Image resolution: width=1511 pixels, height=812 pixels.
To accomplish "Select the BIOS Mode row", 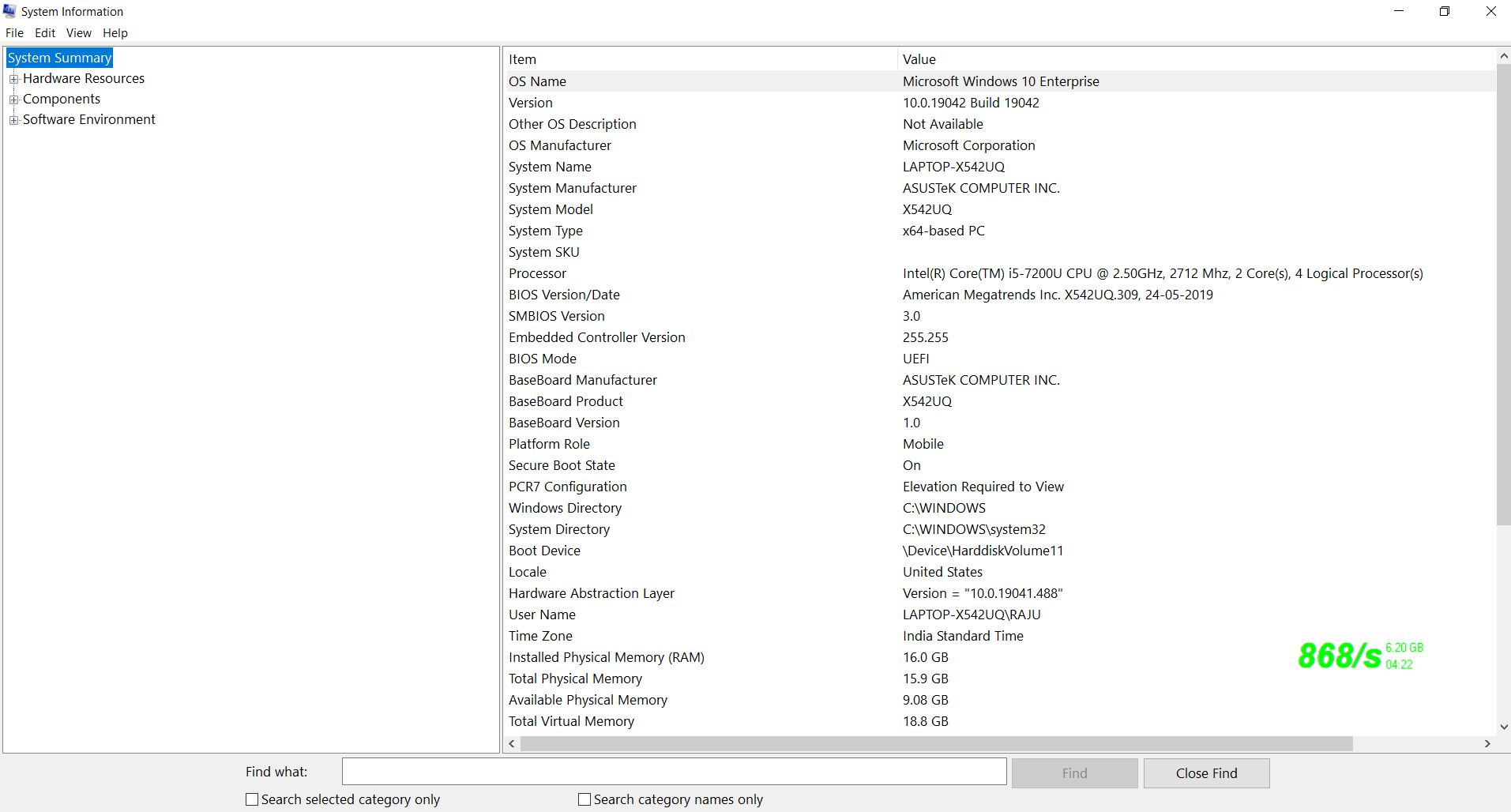I will point(999,359).
